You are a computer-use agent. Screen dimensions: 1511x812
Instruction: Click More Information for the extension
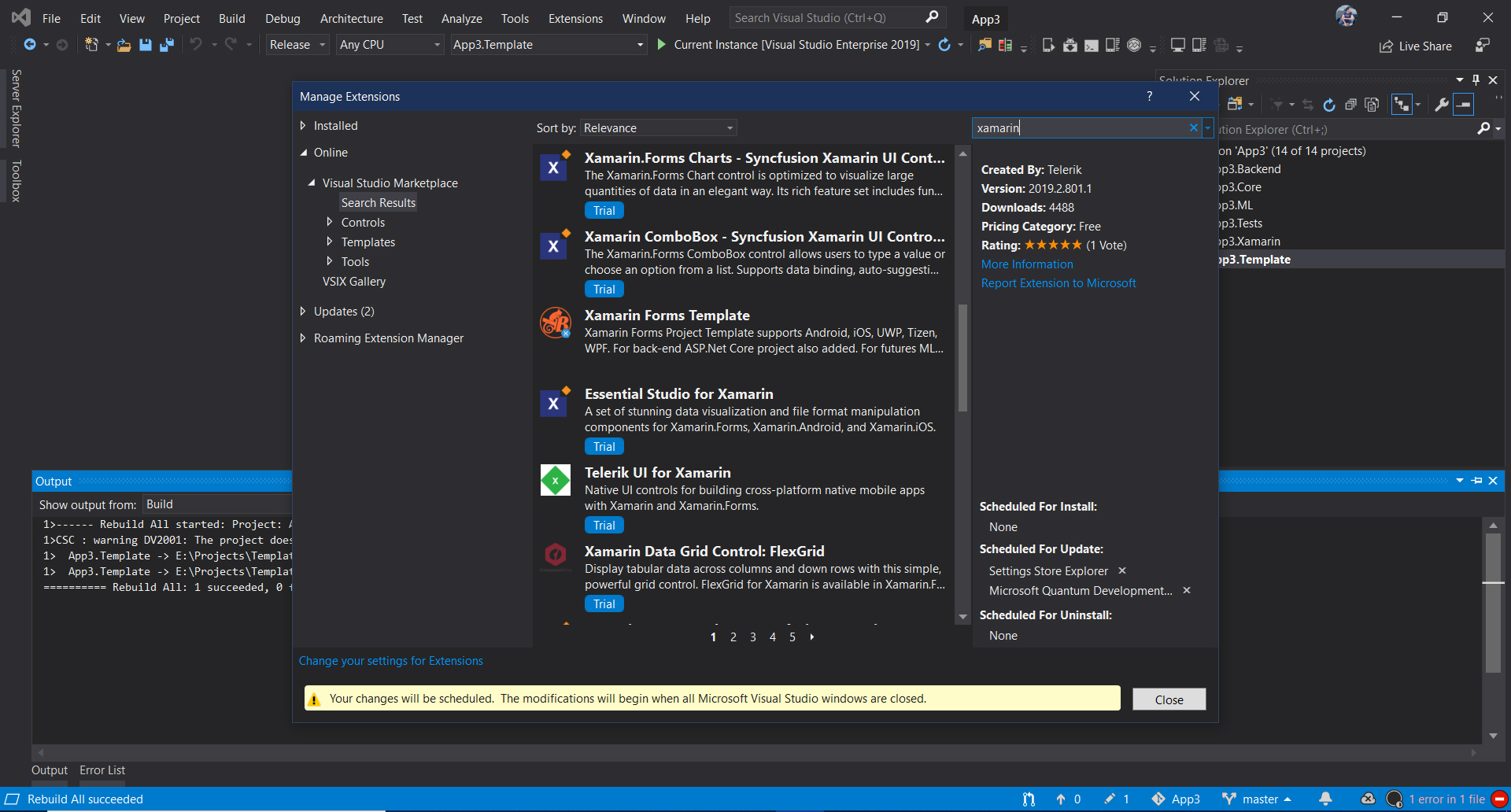click(x=1026, y=264)
